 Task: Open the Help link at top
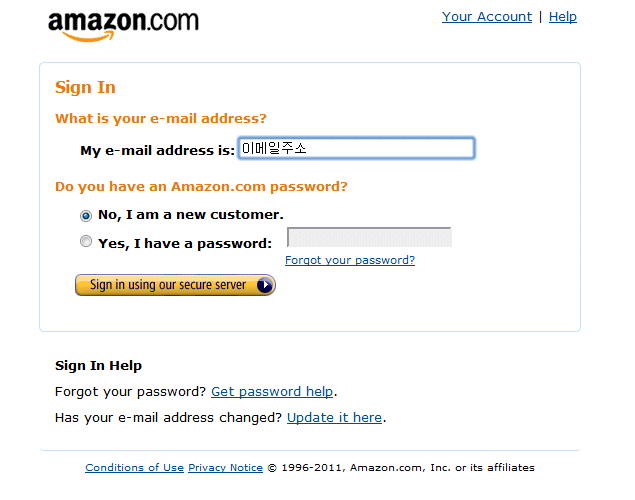point(563,17)
